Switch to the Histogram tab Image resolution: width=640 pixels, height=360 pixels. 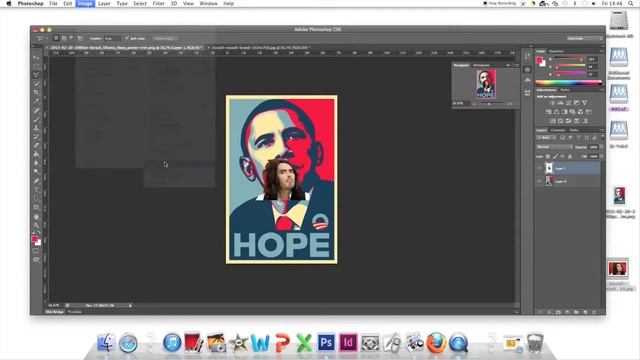tap(481, 65)
